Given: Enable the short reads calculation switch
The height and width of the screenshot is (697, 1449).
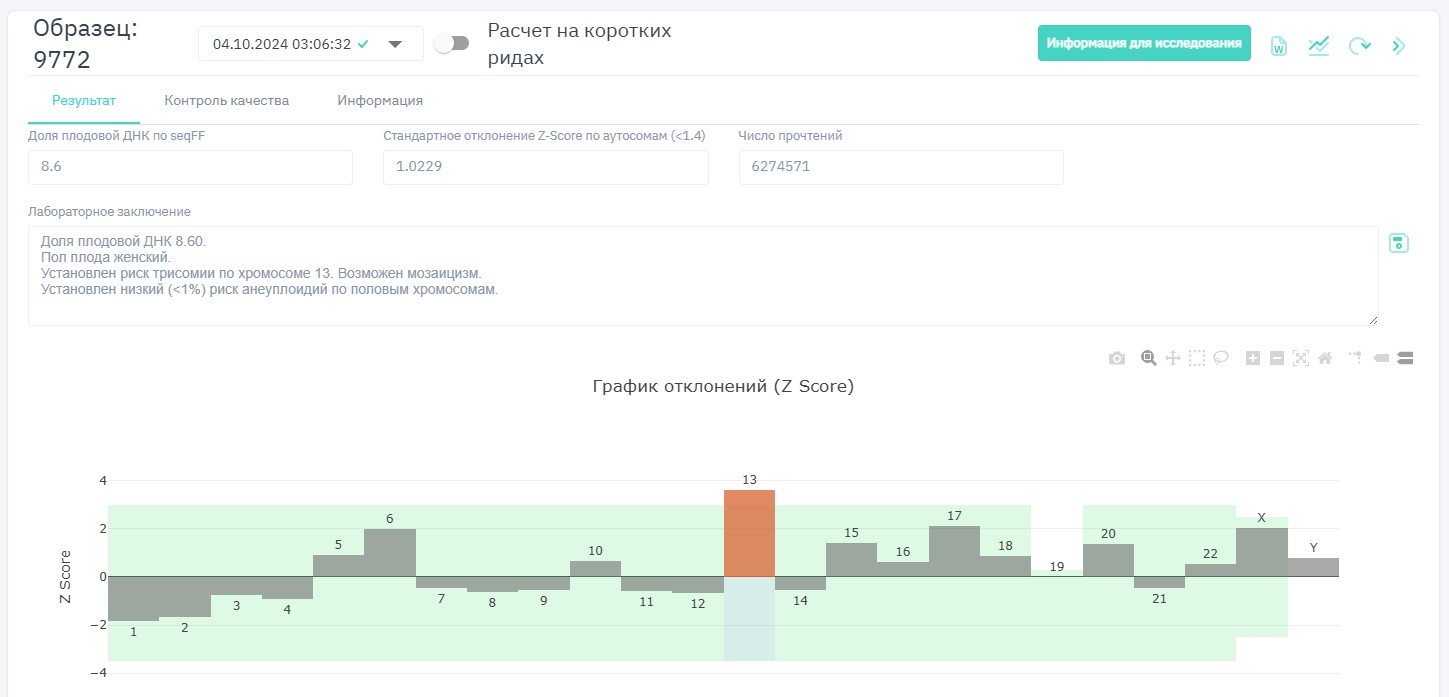Looking at the screenshot, I should (452, 43).
